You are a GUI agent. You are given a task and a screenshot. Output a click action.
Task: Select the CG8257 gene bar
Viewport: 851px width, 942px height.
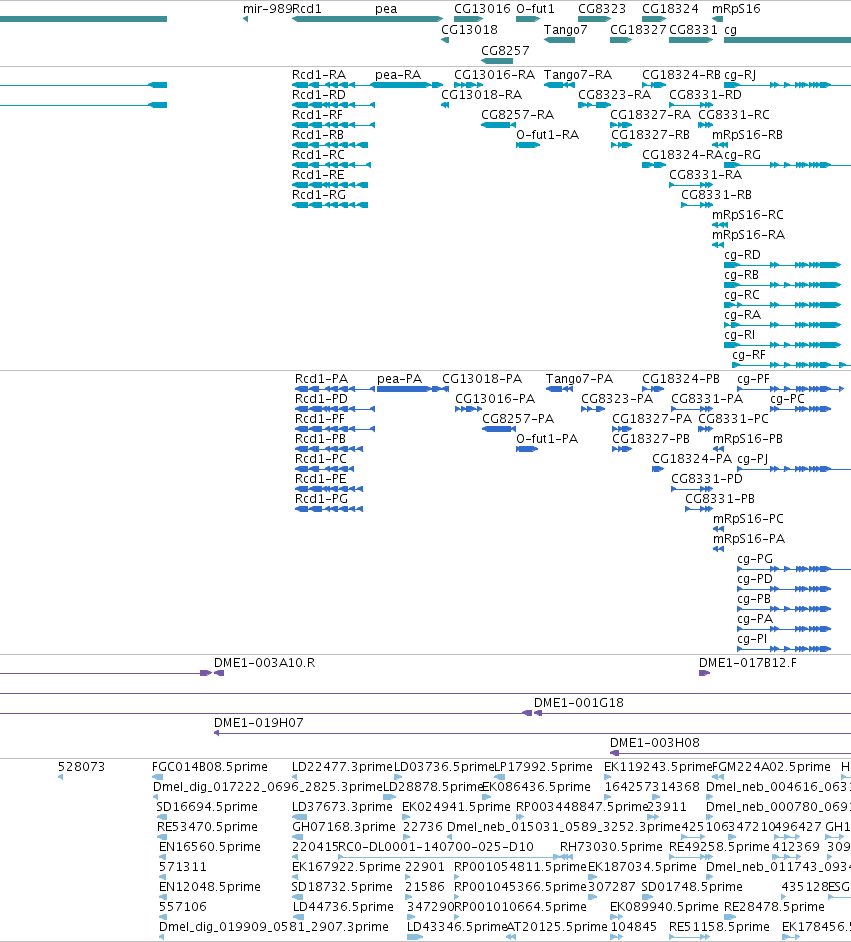pyautogui.click(x=497, y=61)
